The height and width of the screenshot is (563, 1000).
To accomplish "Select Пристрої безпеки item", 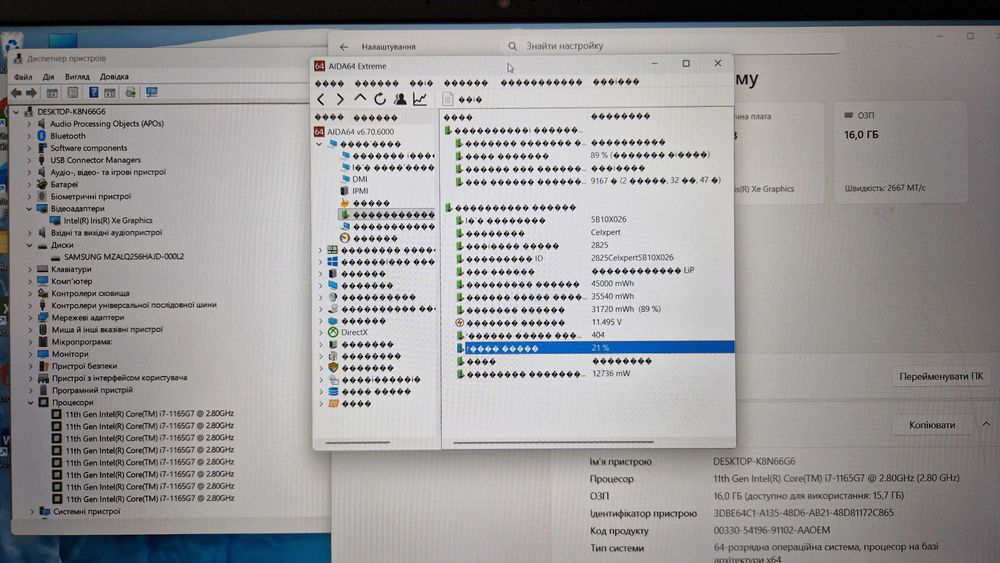I will [85, 366].
